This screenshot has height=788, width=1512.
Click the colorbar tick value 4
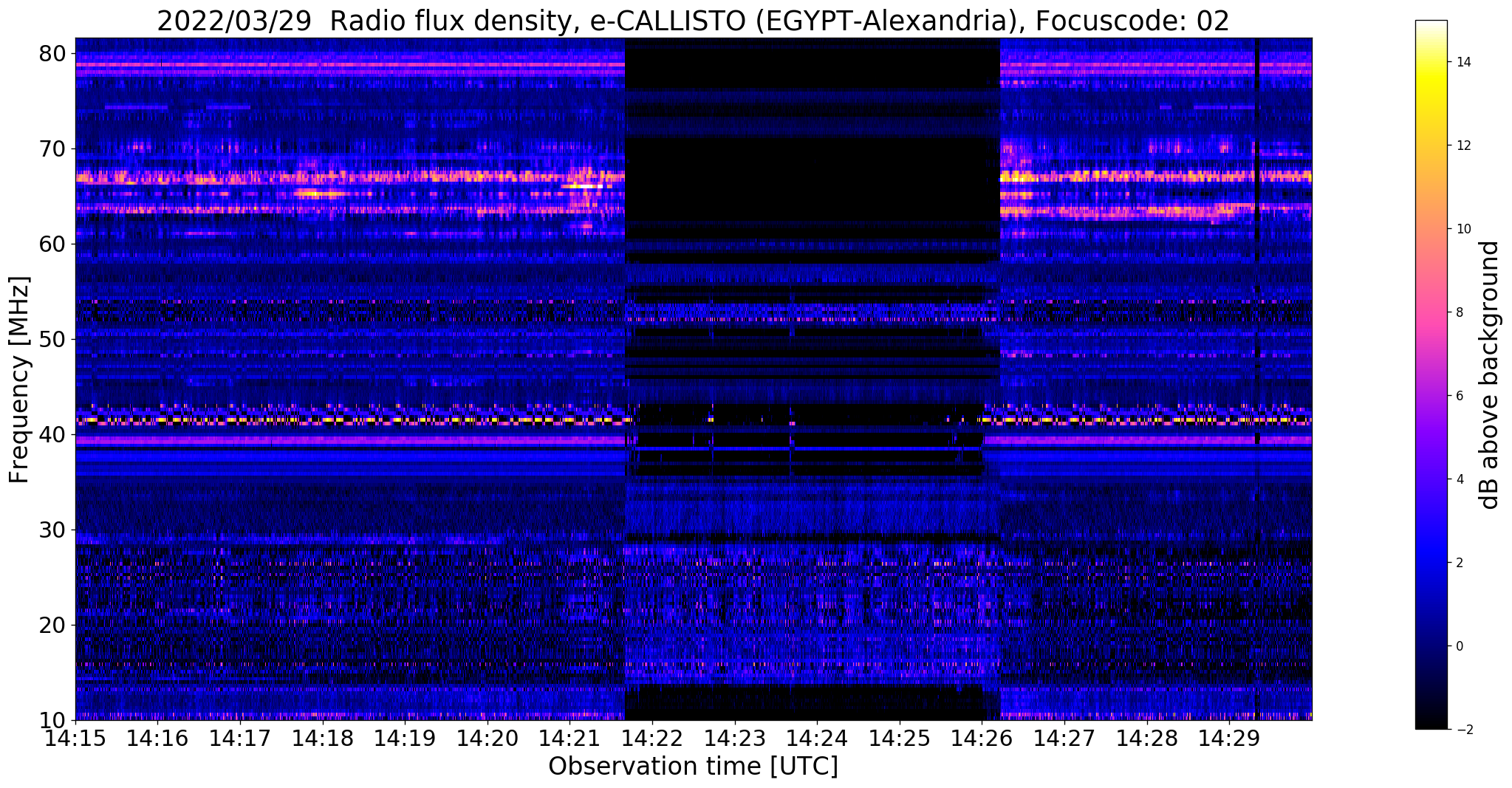pos(1459,479)
